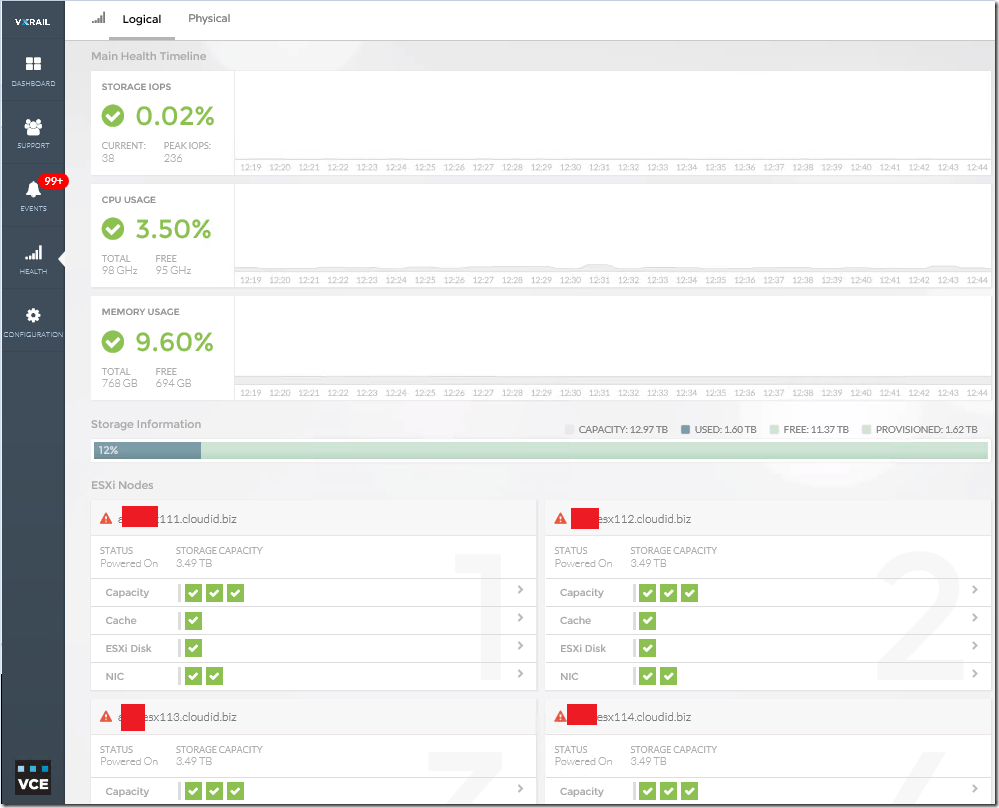Click warning triangle on esx111 node
Screen dimensions: 999x808
106,519
